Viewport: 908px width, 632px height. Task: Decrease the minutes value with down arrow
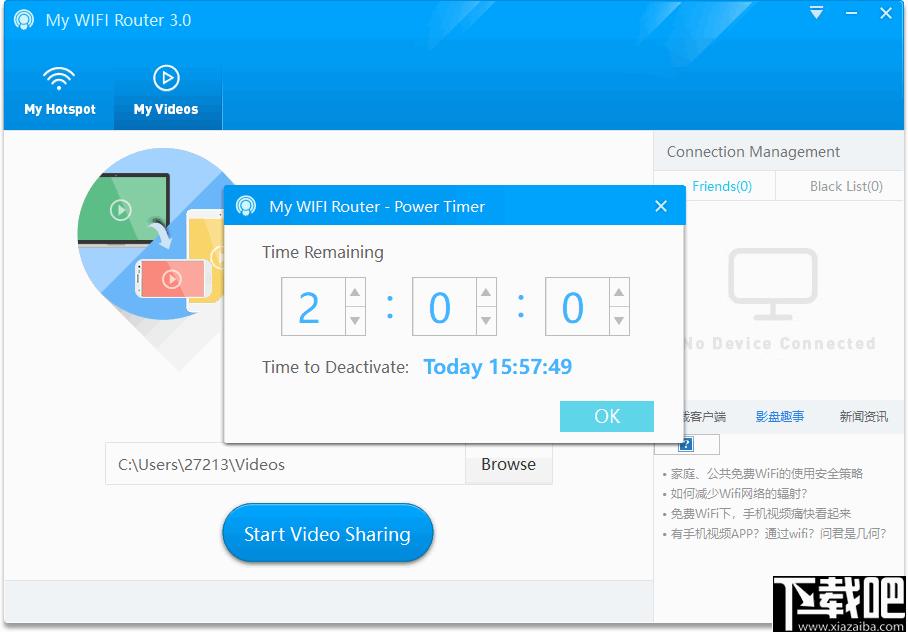[x=486, y=321]
